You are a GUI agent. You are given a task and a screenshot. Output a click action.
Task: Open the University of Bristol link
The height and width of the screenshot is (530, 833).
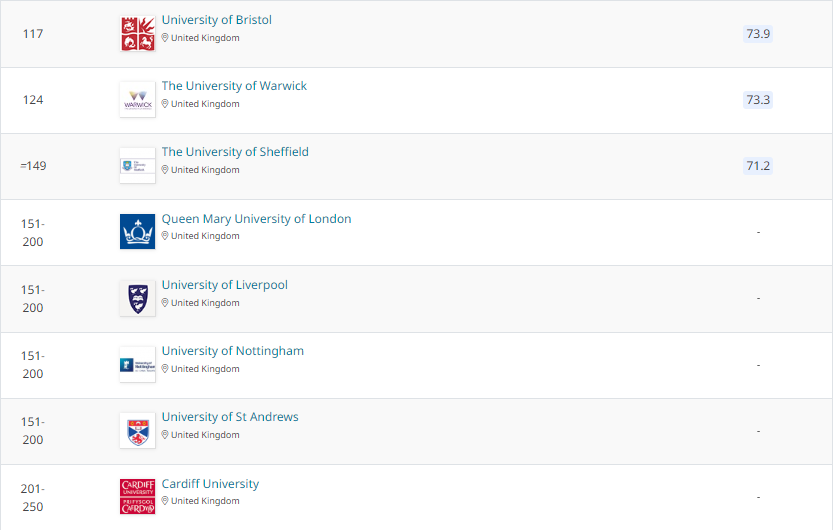tap(216, 20)
